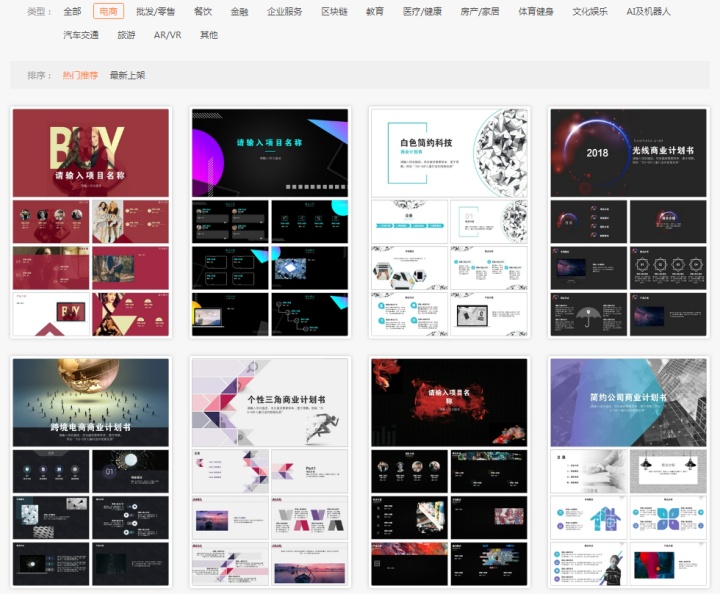Select the 全部 category filter
Image resolution: width=720 pixels, height=594 pixels.
(x=72, y=11)
